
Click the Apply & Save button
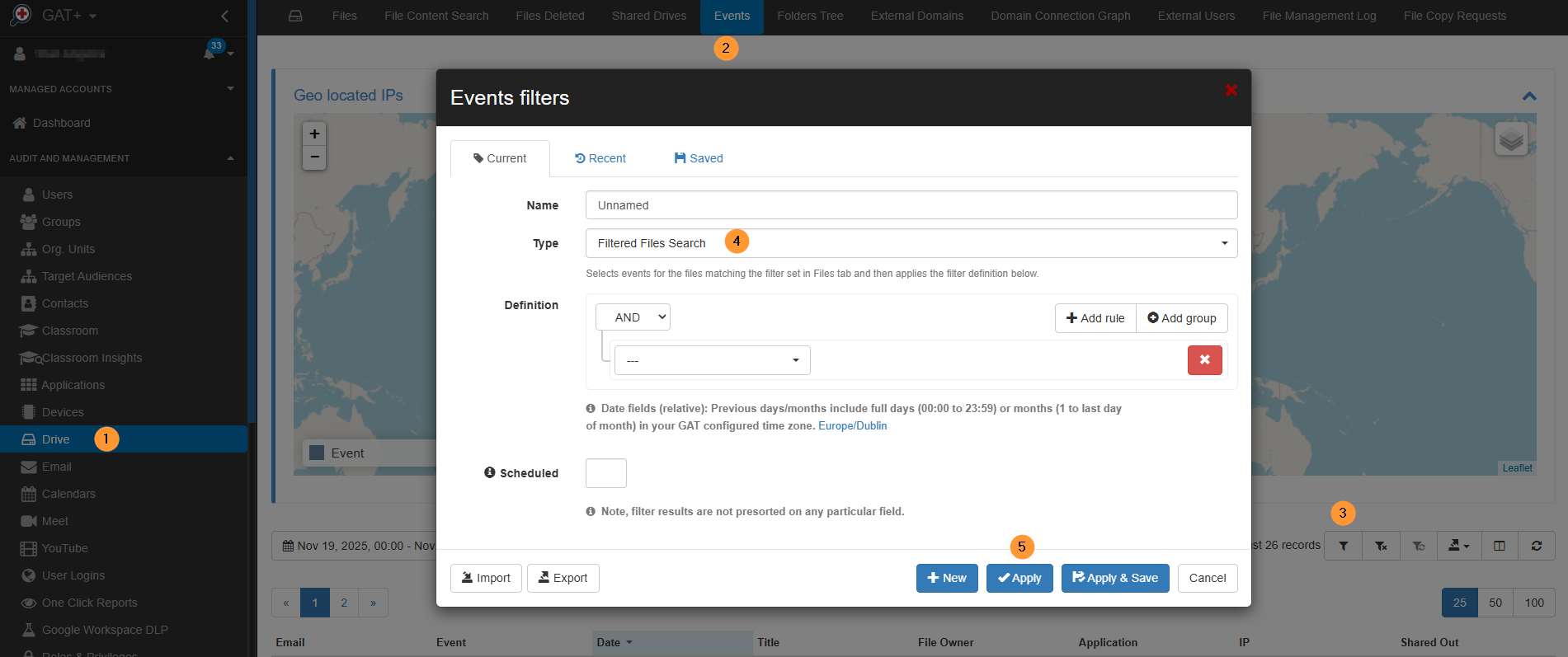pos(1114,578)
